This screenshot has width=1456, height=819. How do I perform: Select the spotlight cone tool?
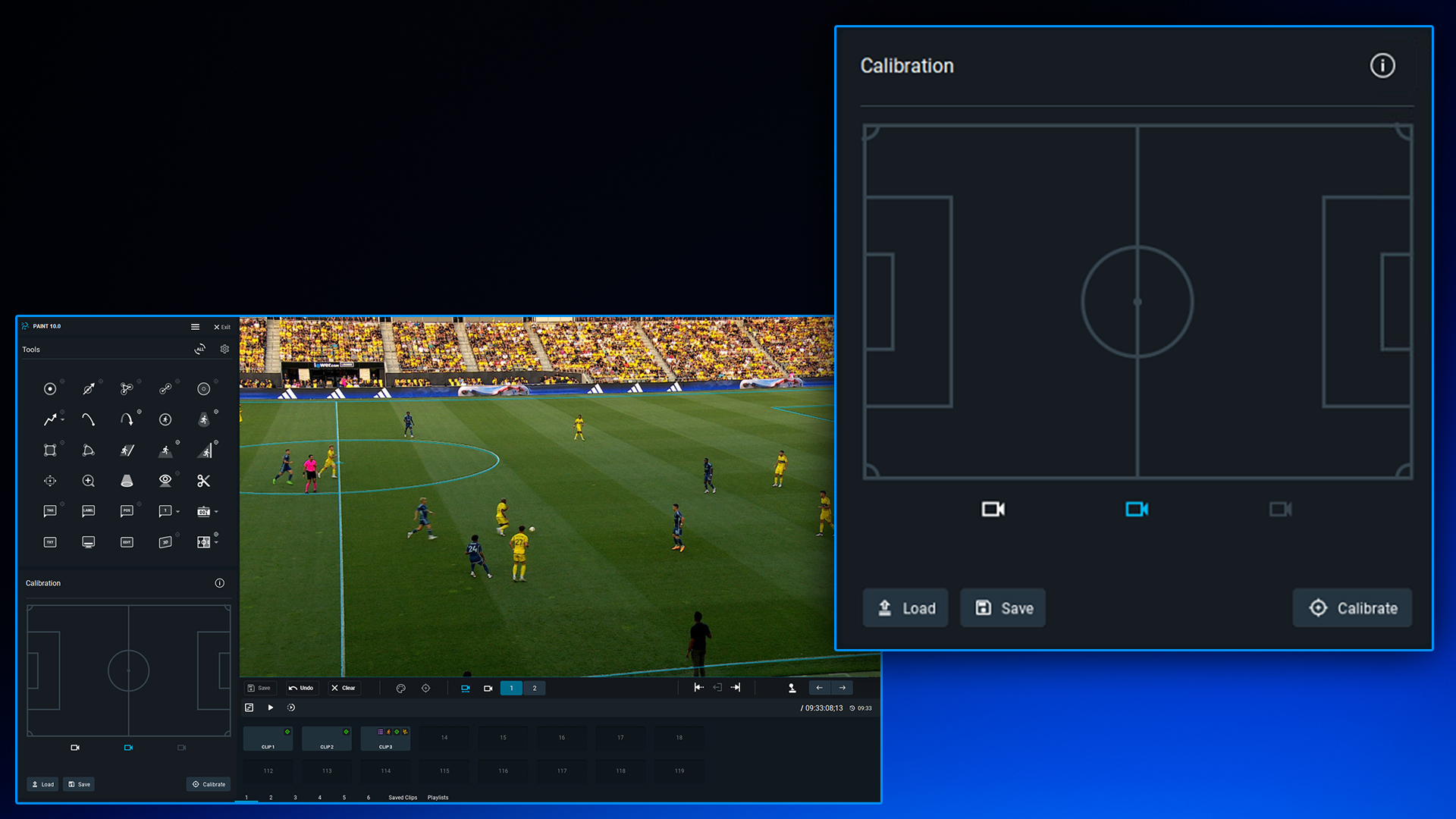tap(127, 481)
